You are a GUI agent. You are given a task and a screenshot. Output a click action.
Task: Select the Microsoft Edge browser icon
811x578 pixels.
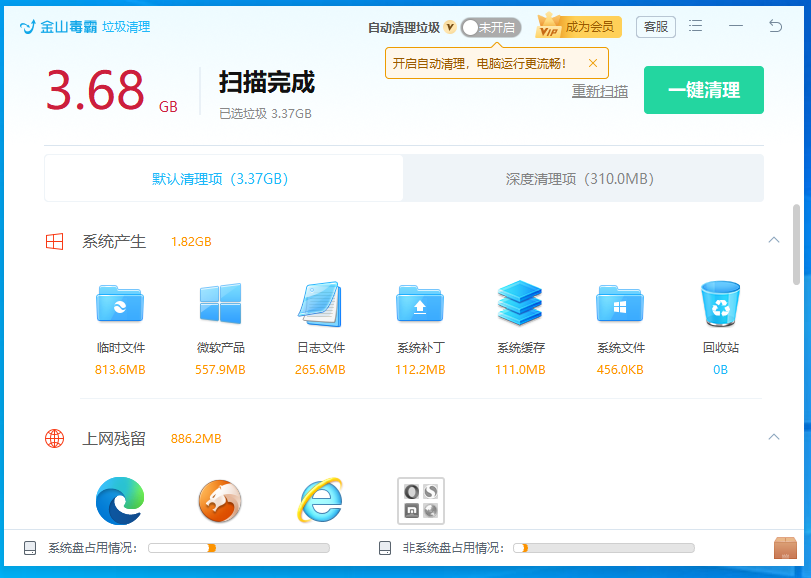pyautogui.click(x=119, y=501)
